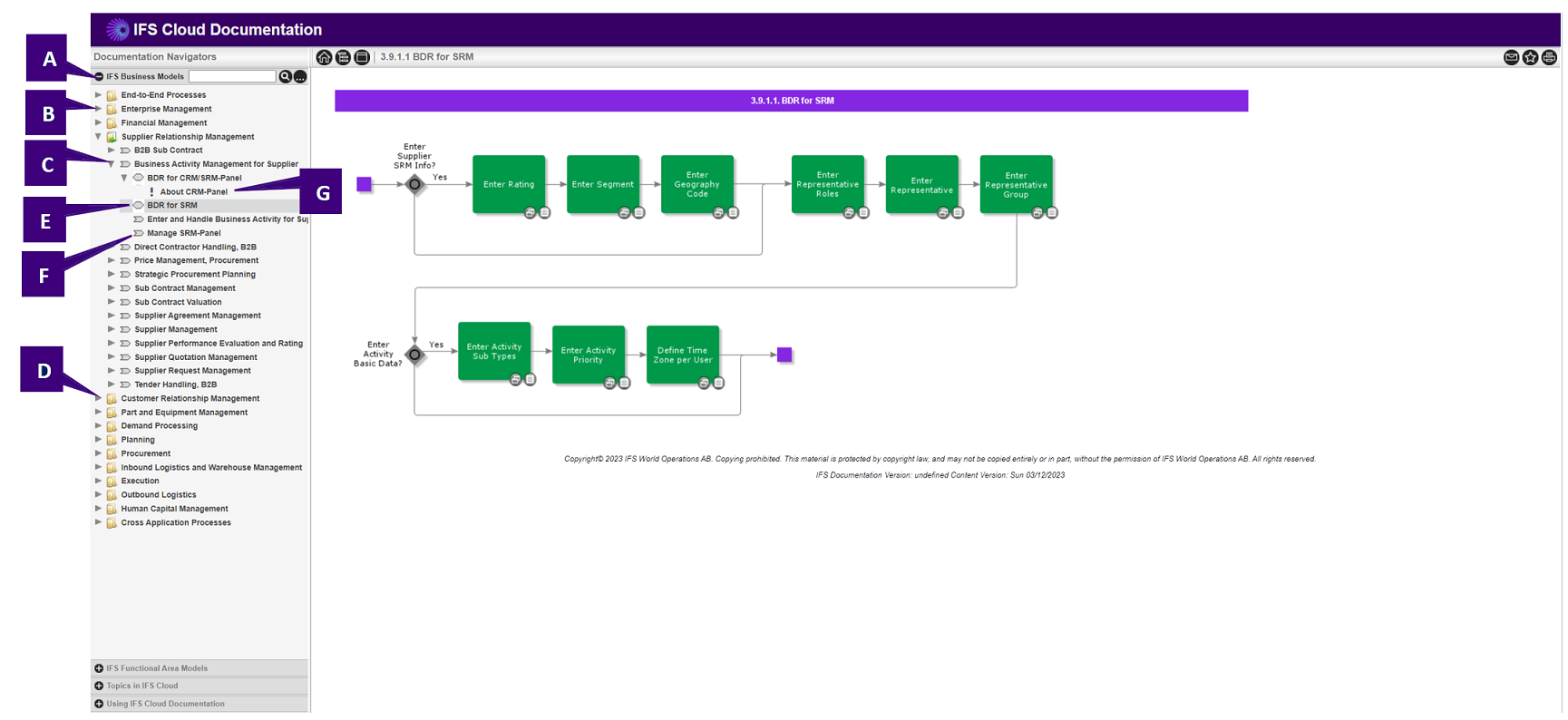
Task: Open the Define Time Zone per User step
Action: coord(682,355)
